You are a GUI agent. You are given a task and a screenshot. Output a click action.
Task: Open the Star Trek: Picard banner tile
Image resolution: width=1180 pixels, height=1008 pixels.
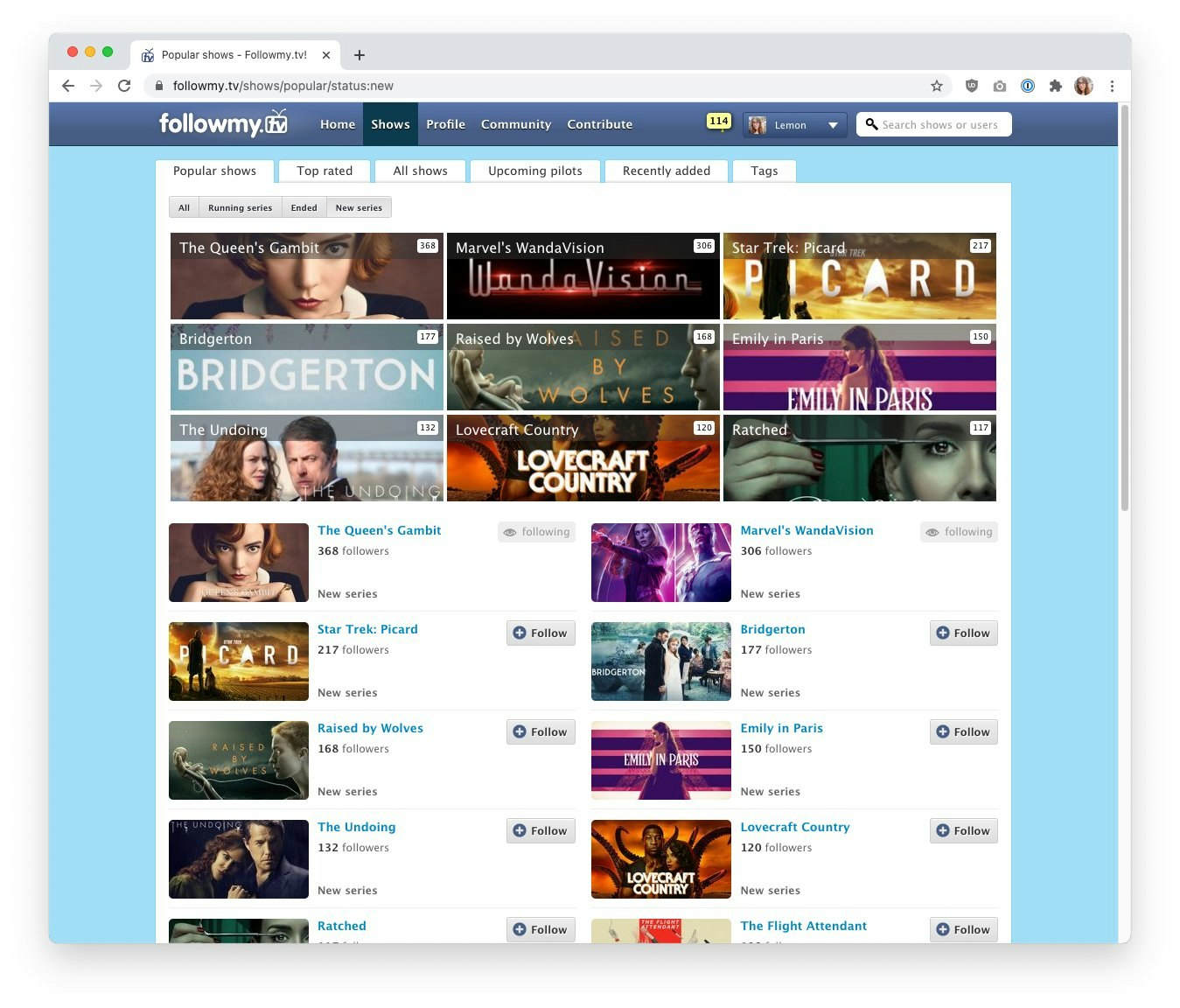[860, 276]
